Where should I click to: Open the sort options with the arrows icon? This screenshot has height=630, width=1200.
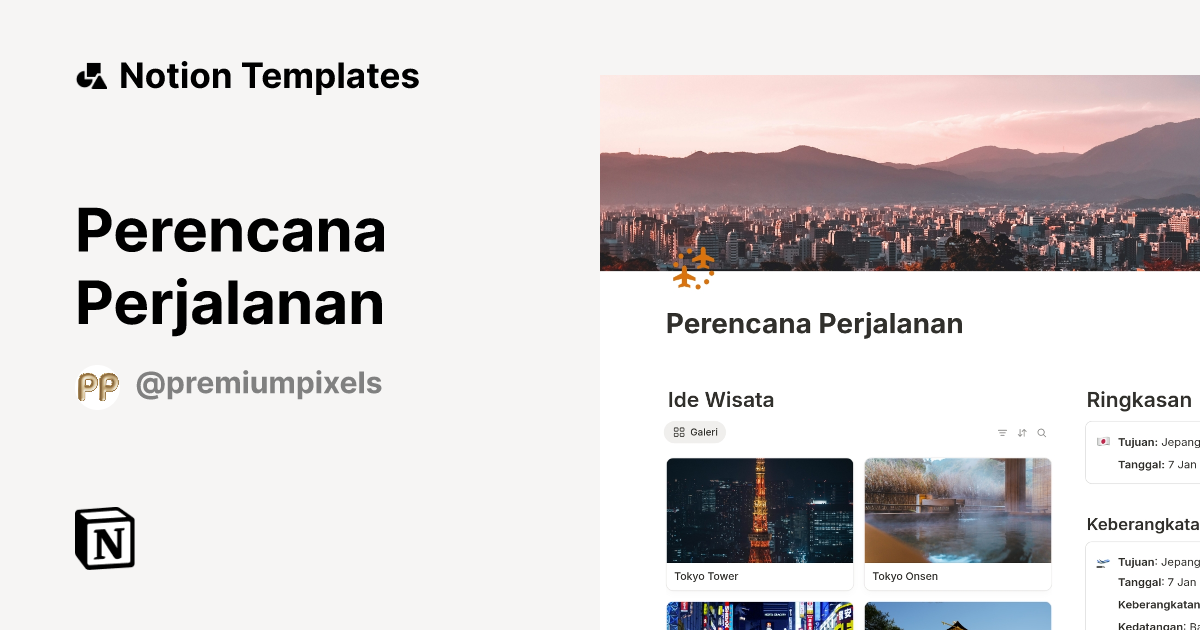pyautogui.click(x=1022, y=432)
